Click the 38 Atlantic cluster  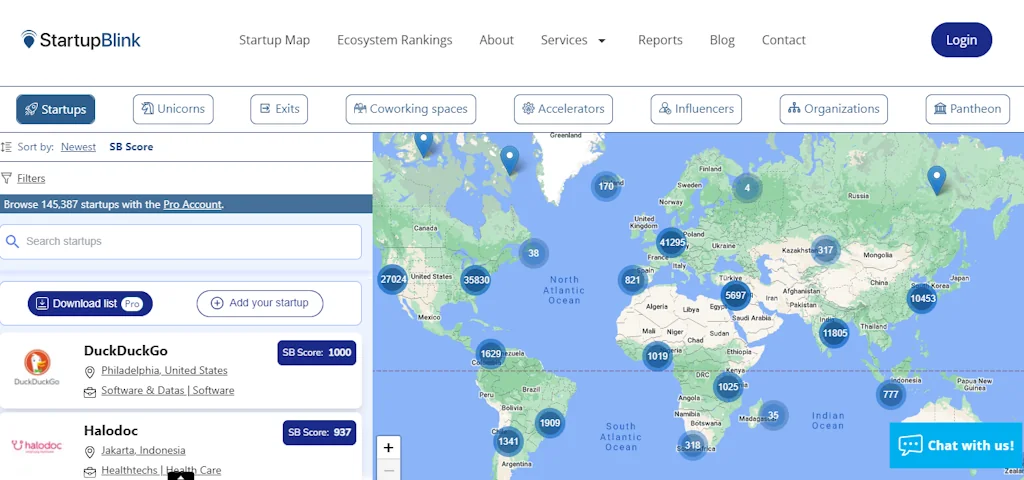point(534,253)
